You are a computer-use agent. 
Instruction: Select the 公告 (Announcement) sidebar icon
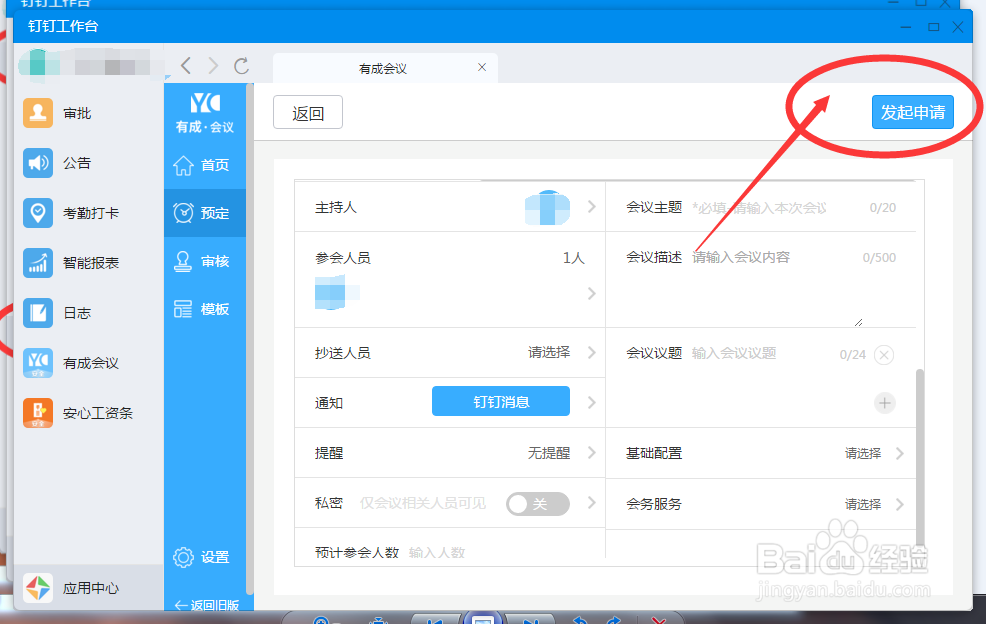[x=37, y=163]
